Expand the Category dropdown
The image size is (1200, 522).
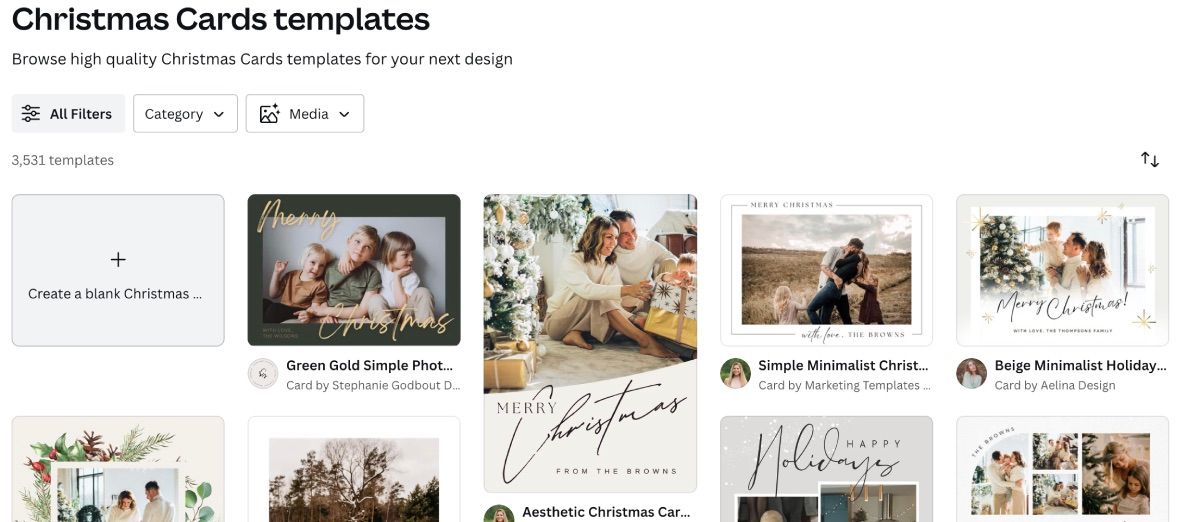(x=185, y=114)
